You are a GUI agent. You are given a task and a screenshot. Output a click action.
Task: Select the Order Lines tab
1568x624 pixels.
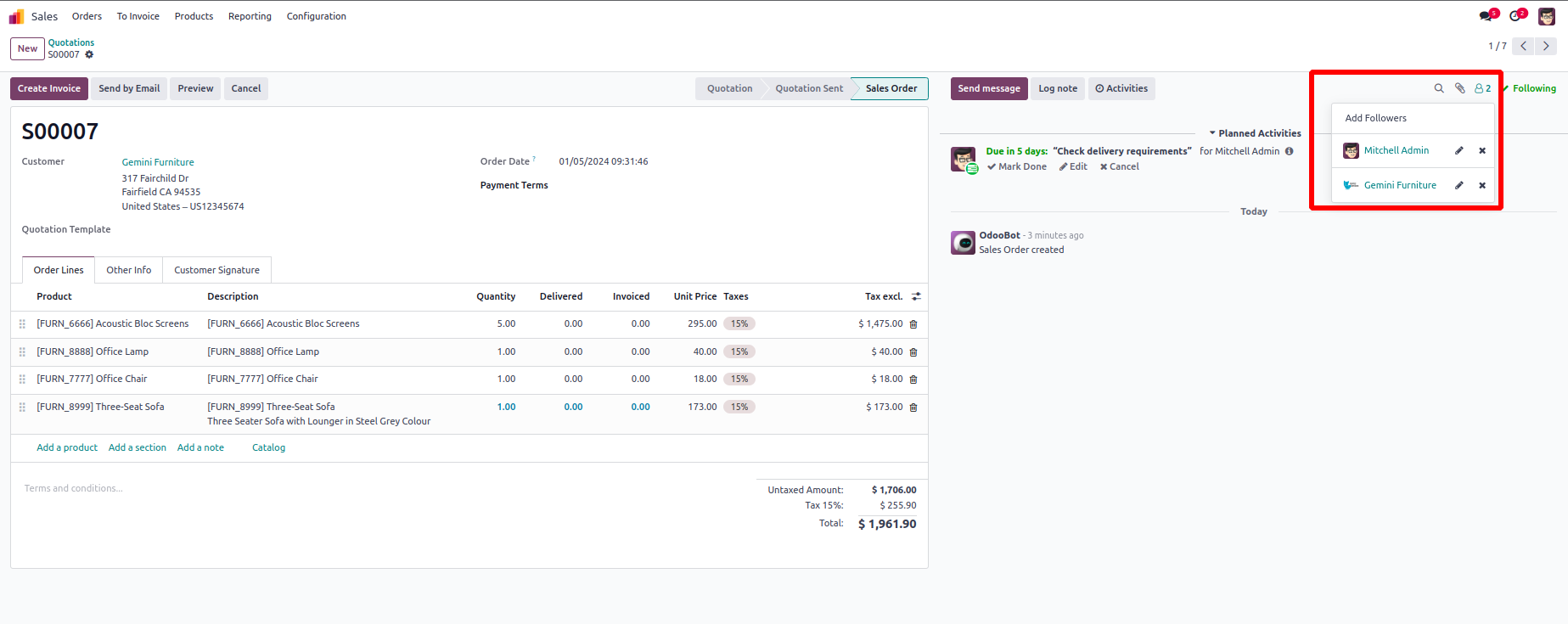coord(59,270)
